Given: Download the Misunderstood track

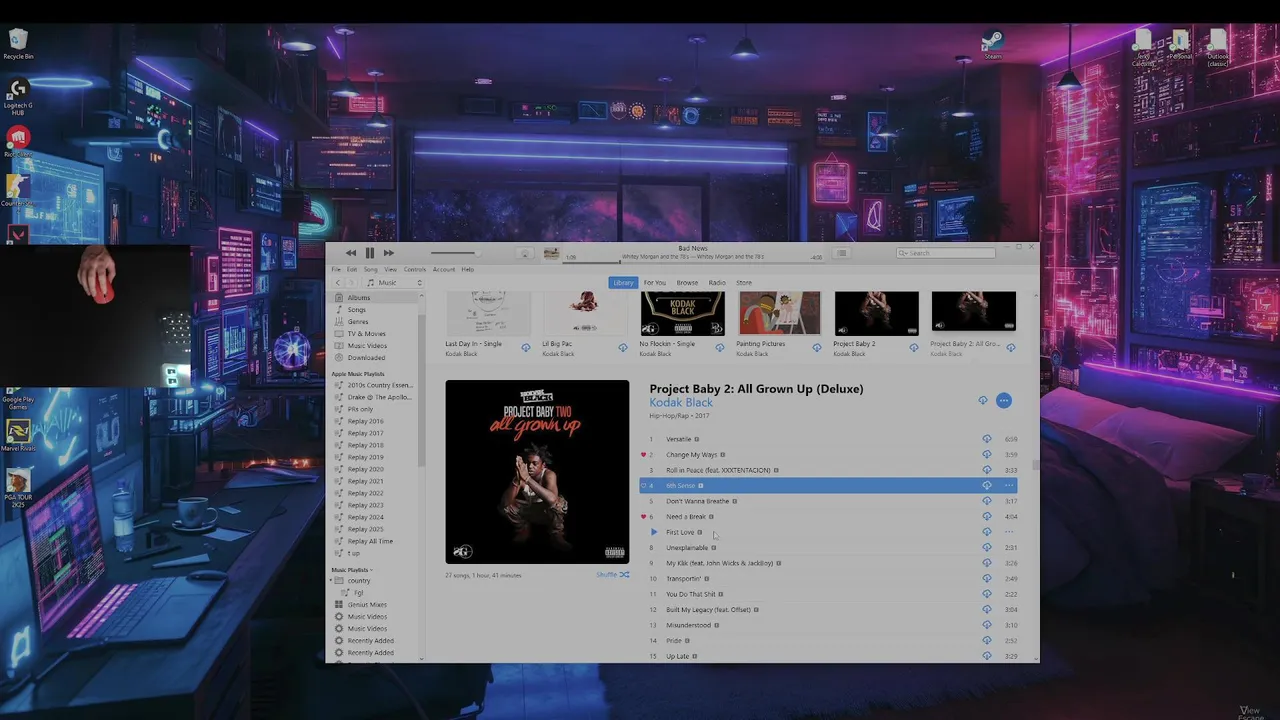Looking at the screenshot, I should (x=986, y=625).
